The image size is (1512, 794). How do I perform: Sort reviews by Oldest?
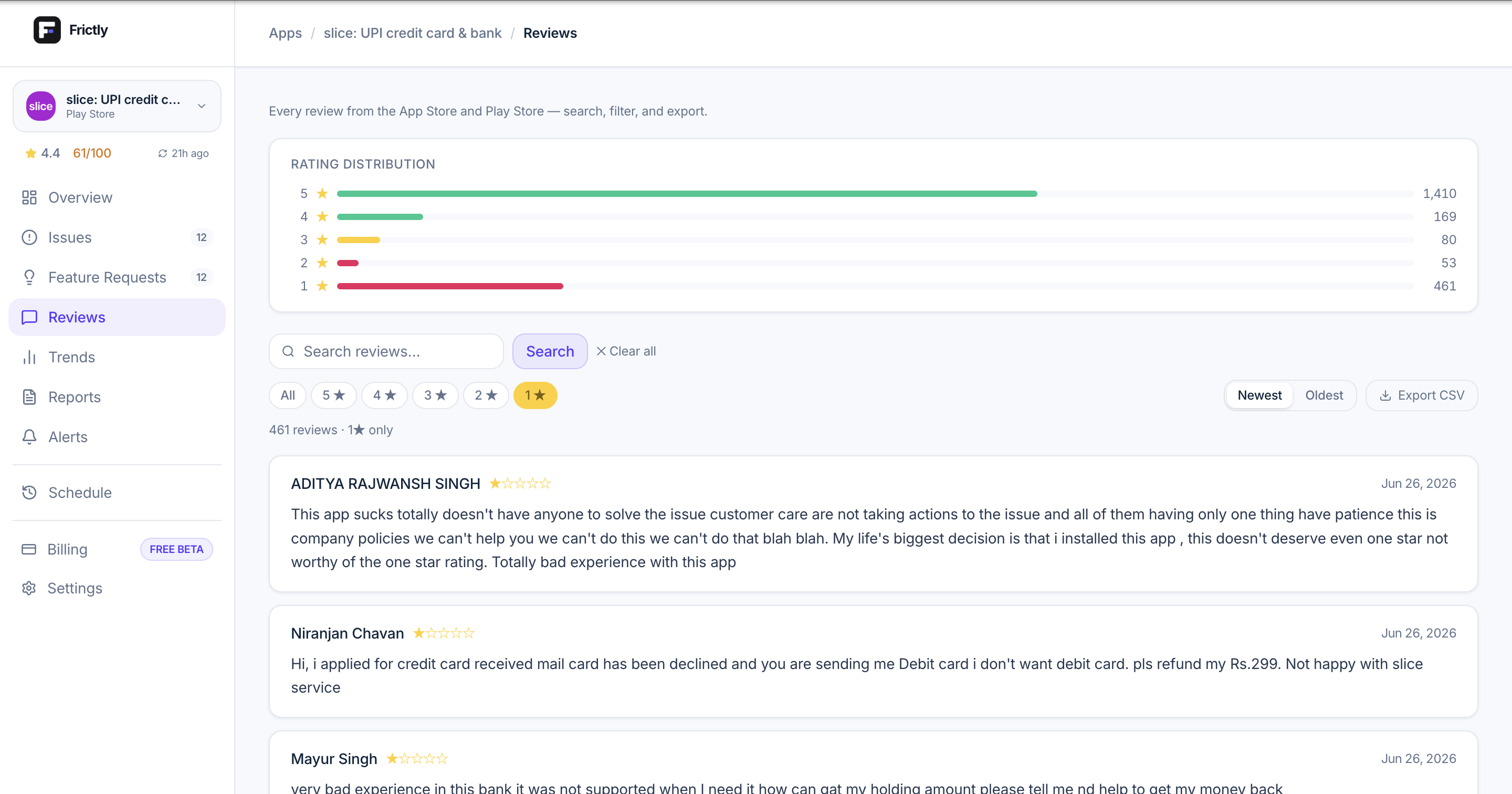point(1324,395)
